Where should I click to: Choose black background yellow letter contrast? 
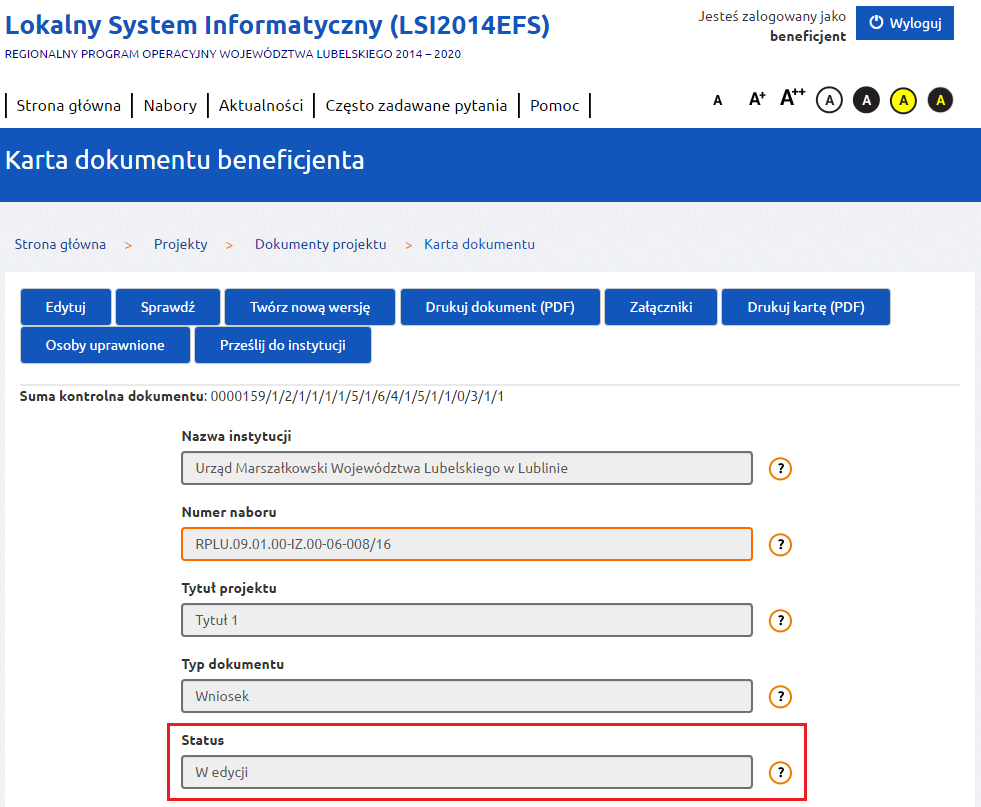click(940, 100)
